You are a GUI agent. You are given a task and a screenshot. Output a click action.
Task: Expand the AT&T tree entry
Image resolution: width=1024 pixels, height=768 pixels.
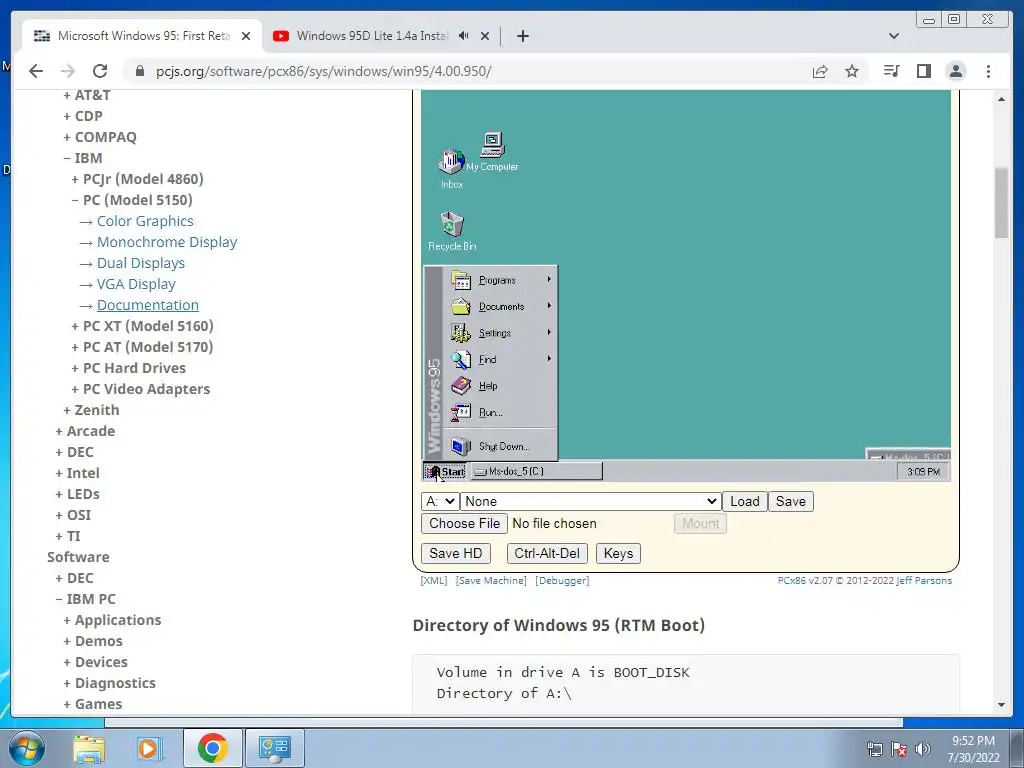point(86,95)
